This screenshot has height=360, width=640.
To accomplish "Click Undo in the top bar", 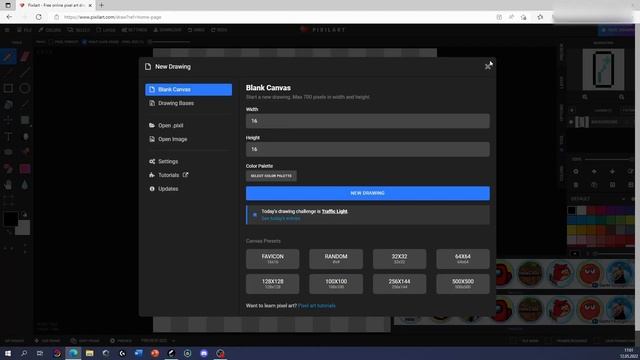I will [x=196, y=30].
